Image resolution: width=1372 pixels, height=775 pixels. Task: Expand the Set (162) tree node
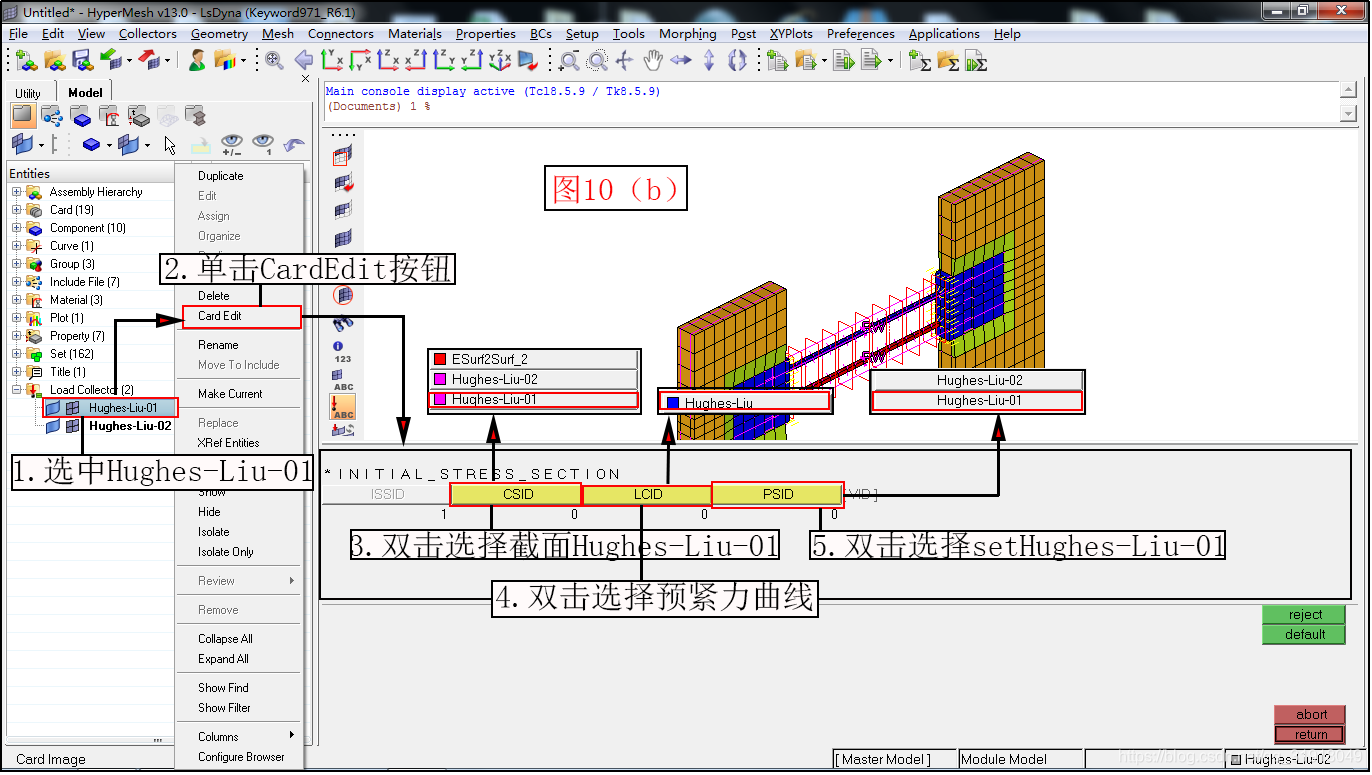click(16, 354)
